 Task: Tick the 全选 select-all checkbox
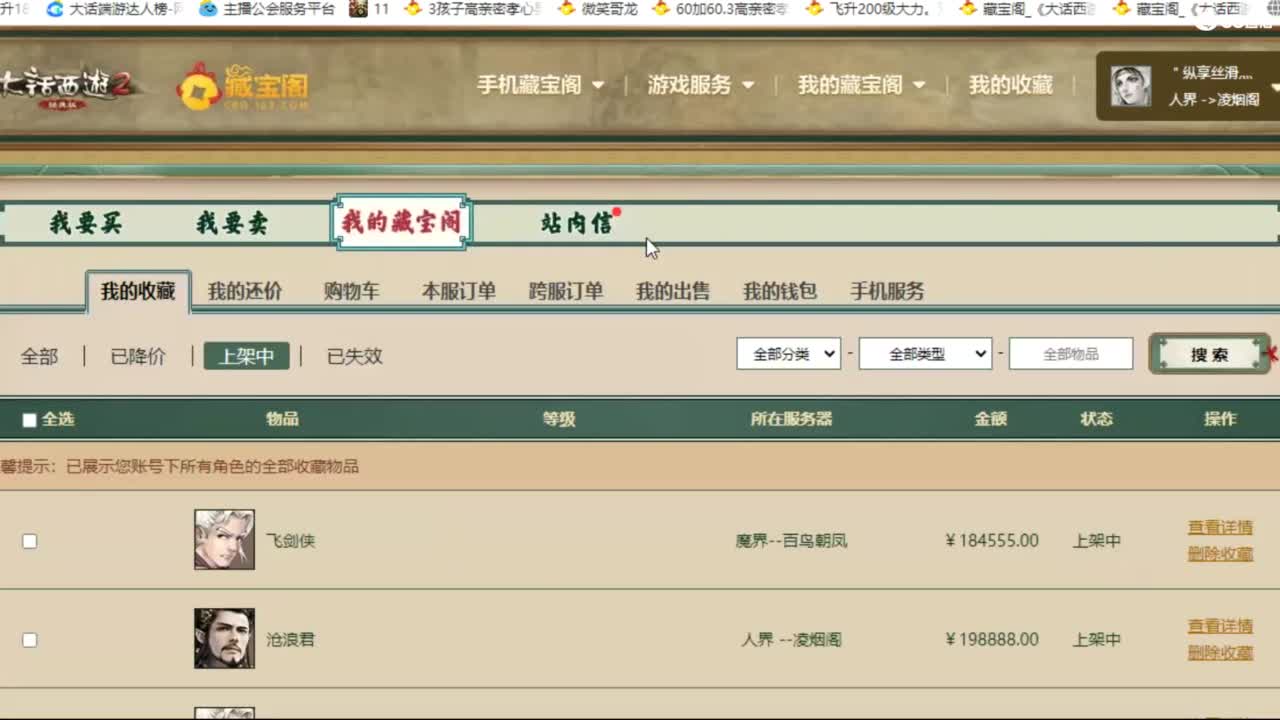[29, 420]
